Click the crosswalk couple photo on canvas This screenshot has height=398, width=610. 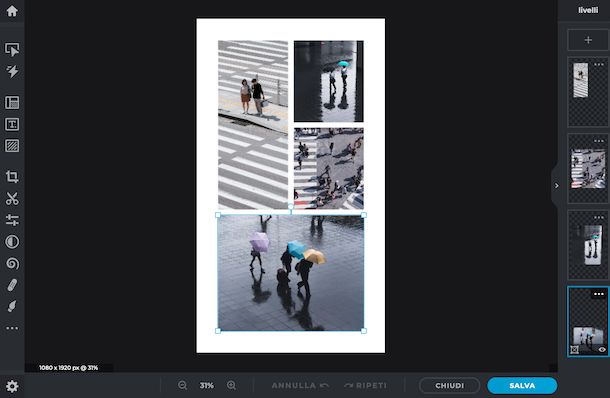click(253, 125)
